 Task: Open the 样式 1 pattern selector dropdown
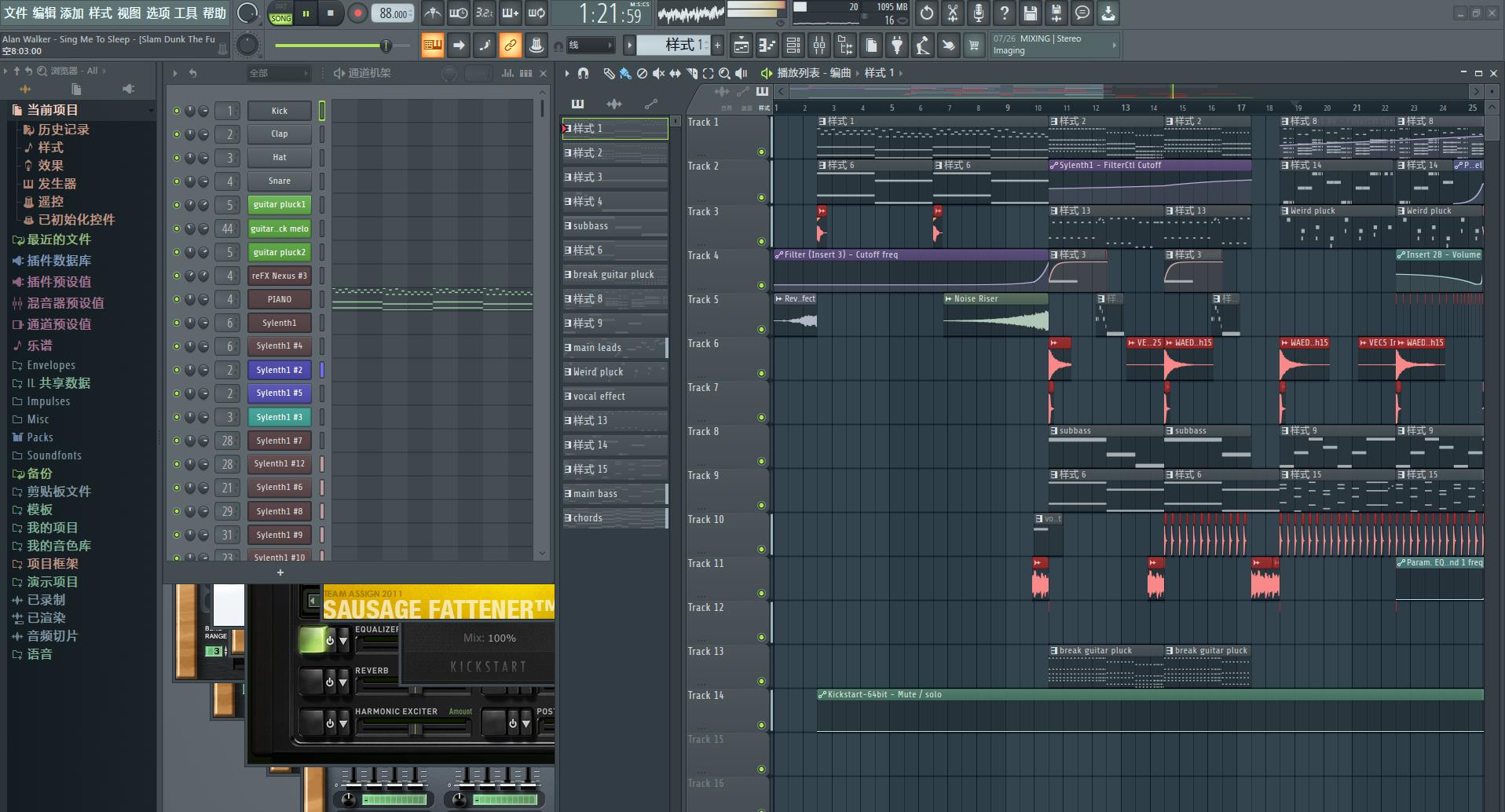click(673, 46)
